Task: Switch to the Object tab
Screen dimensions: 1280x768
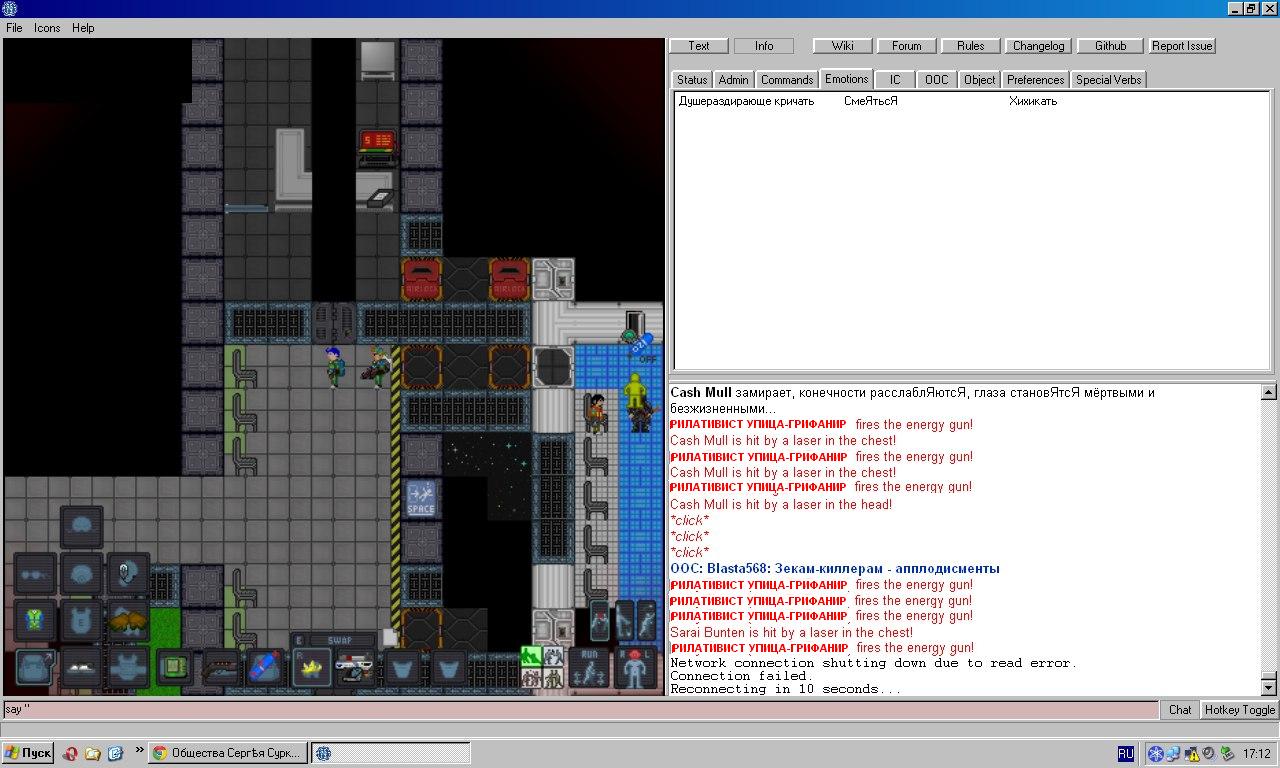Action: point(980,80)
